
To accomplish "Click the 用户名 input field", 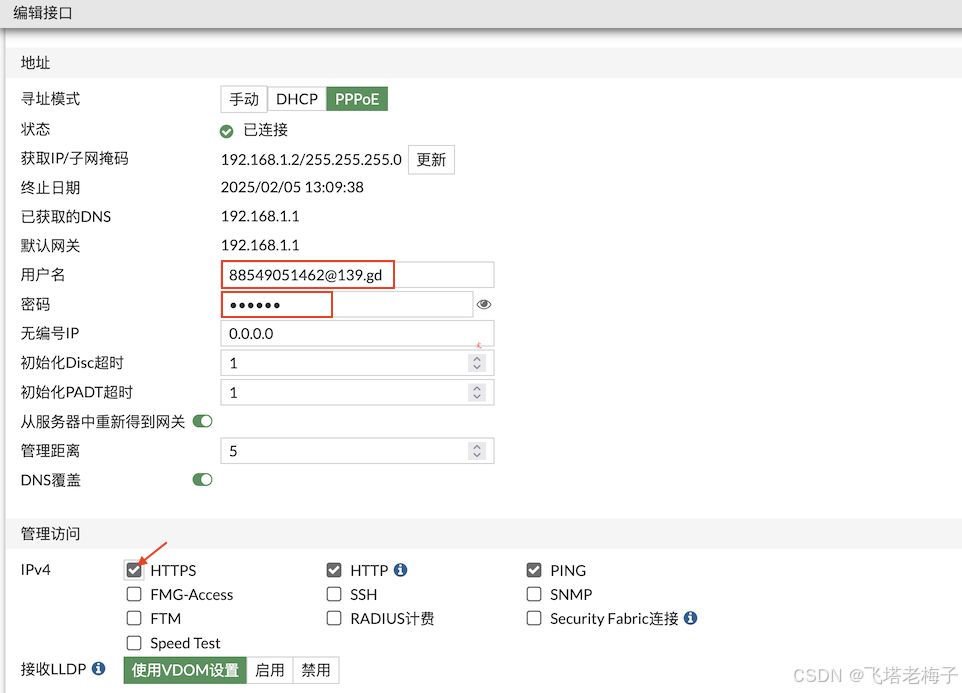I will pos(357,275).
